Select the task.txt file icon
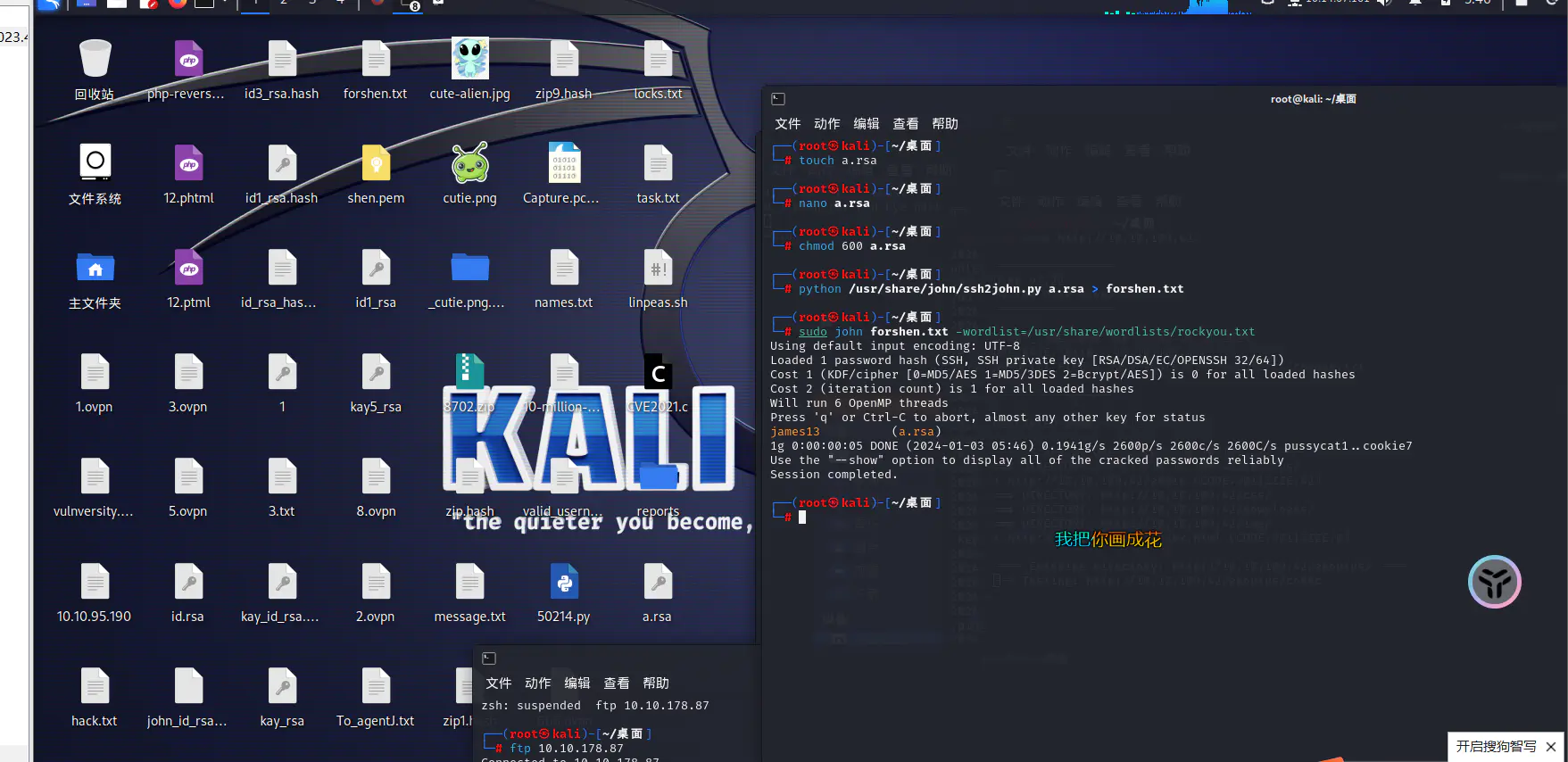 pos(658,163)
